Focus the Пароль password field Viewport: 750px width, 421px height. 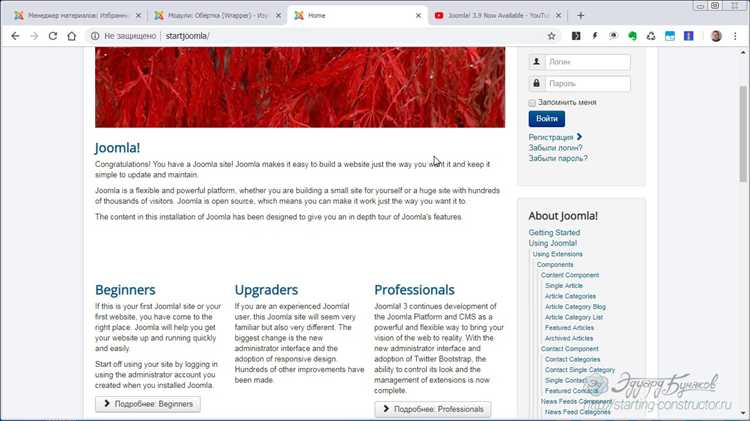pyautogui.click(x=587, y=84)
